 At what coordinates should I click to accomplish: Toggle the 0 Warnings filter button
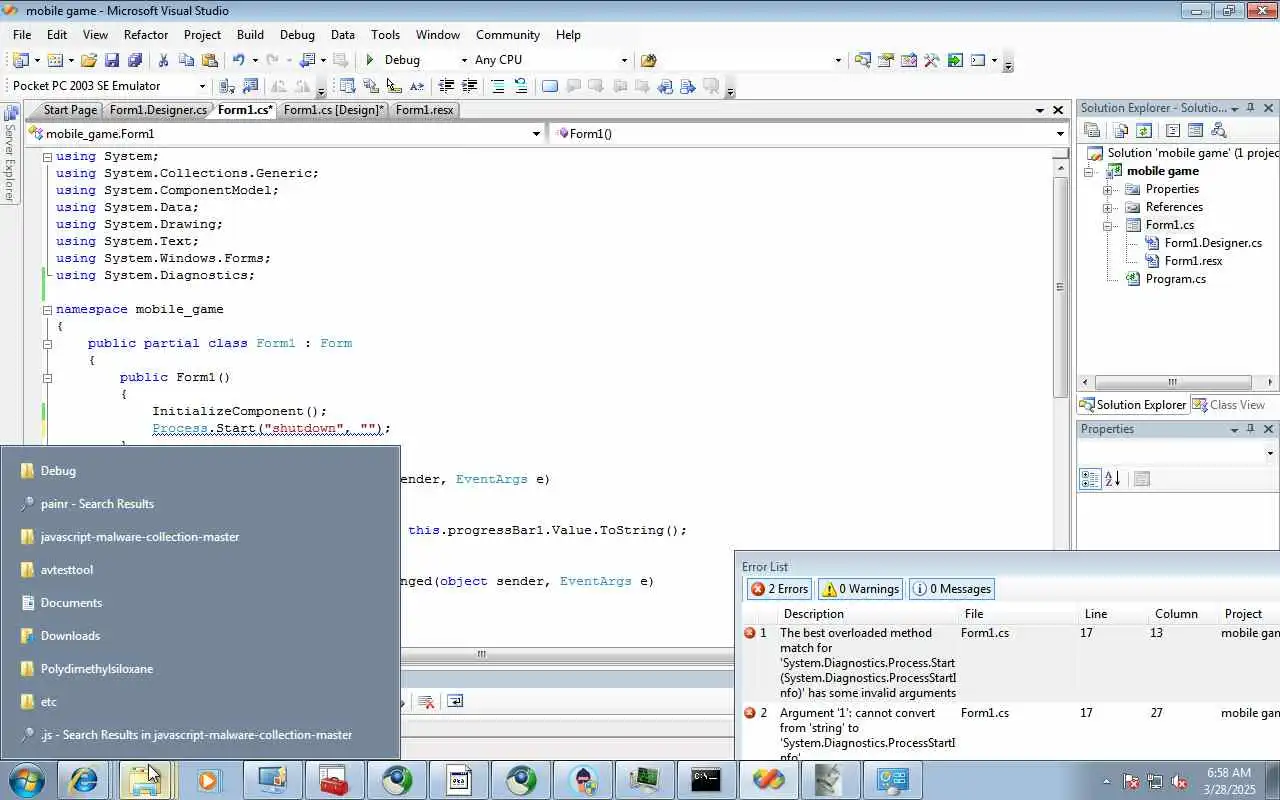pyautogui.click(x=860, y=589)
